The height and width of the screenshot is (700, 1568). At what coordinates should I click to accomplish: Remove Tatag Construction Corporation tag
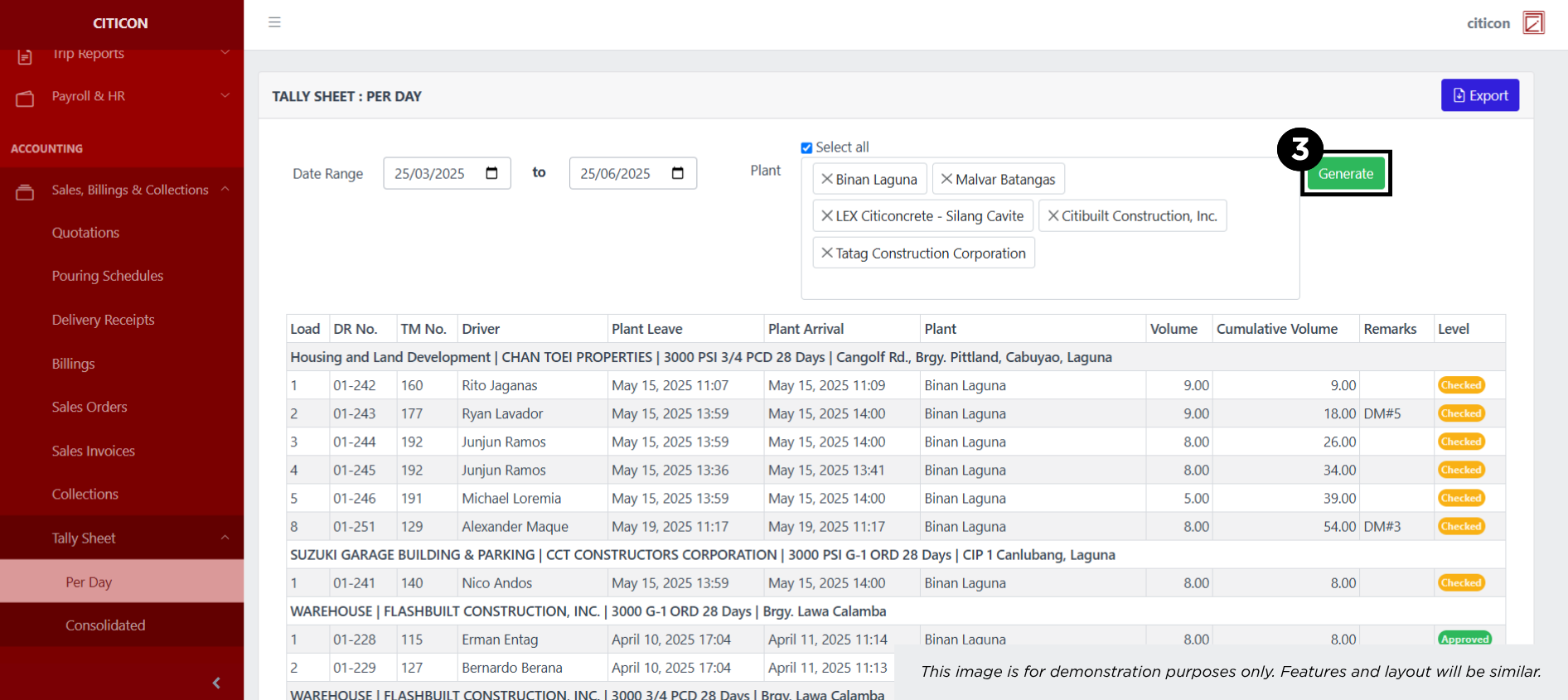pyautogui.click(x=826, y=253)
